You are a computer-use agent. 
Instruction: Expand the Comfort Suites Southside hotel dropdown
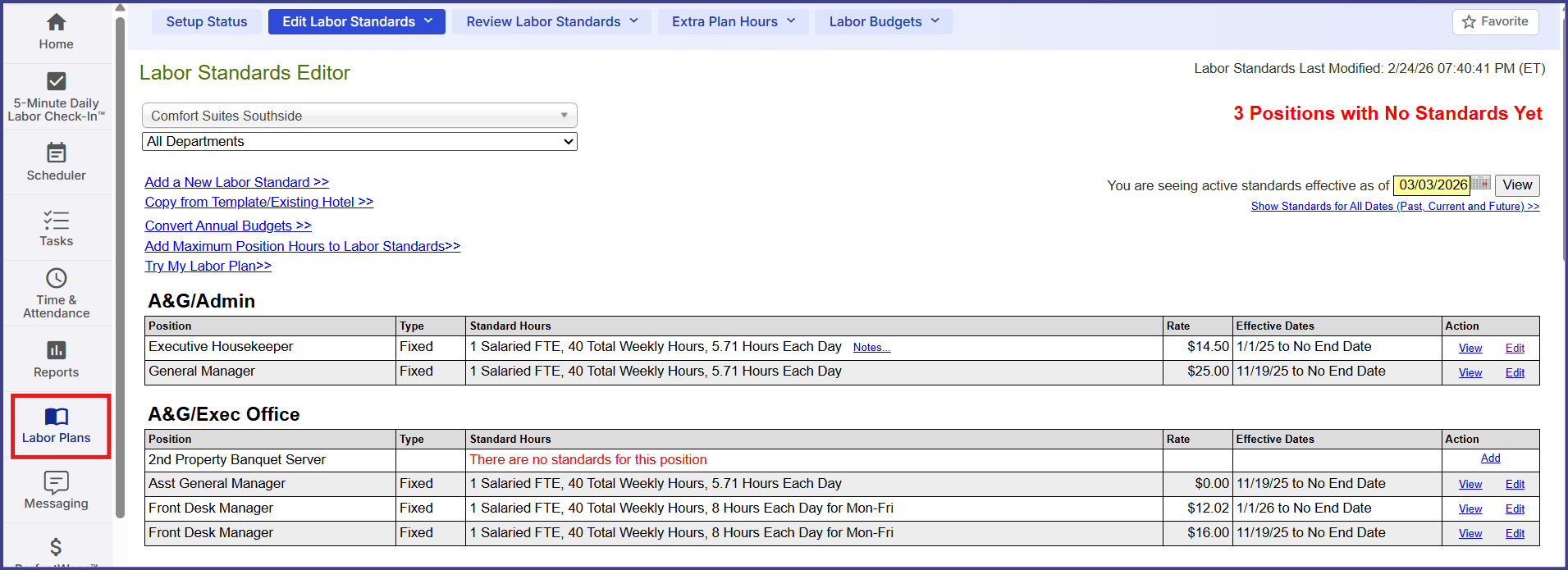point(359,116)
